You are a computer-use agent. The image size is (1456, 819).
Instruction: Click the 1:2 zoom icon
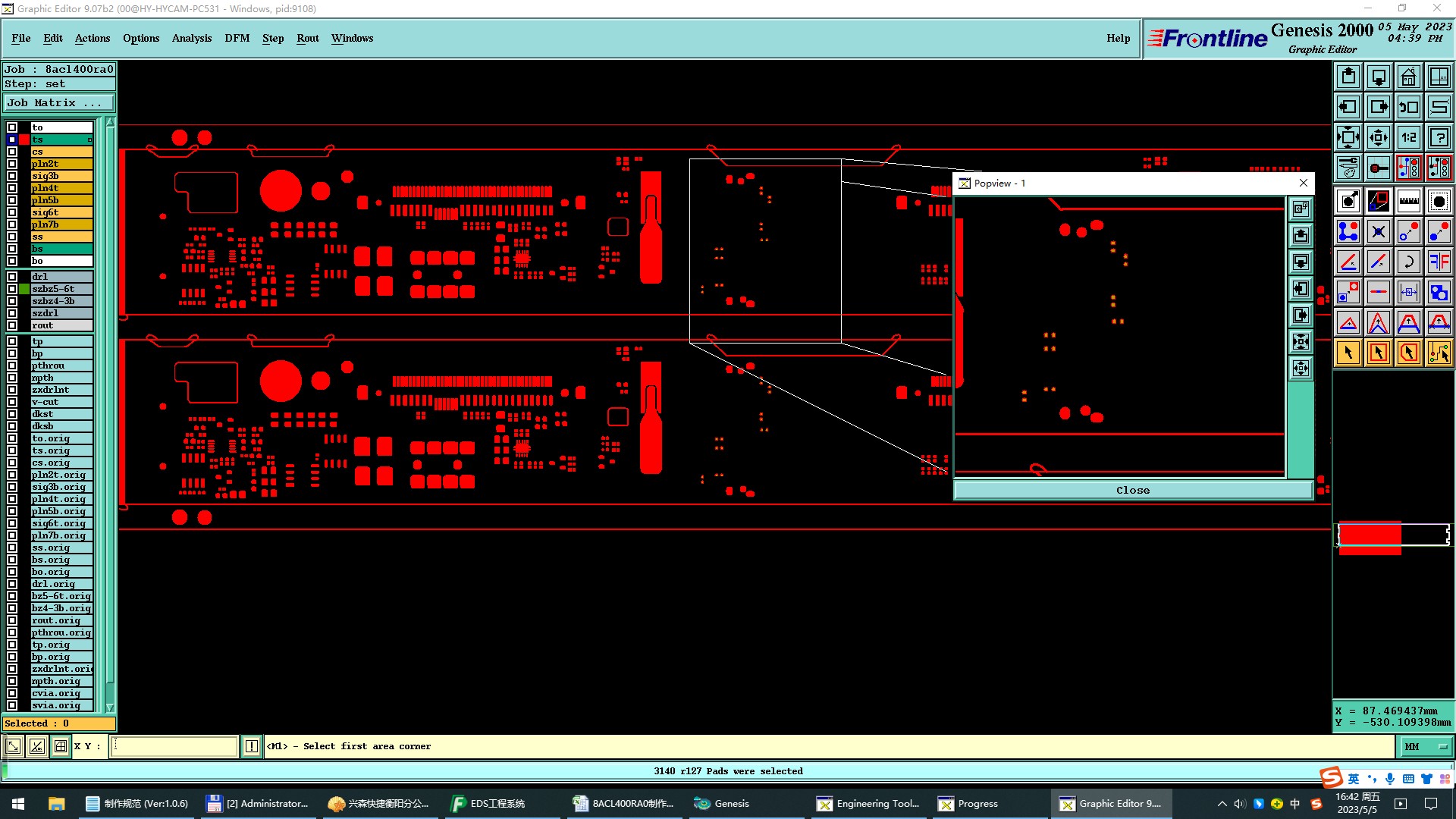click(1408, 137)
